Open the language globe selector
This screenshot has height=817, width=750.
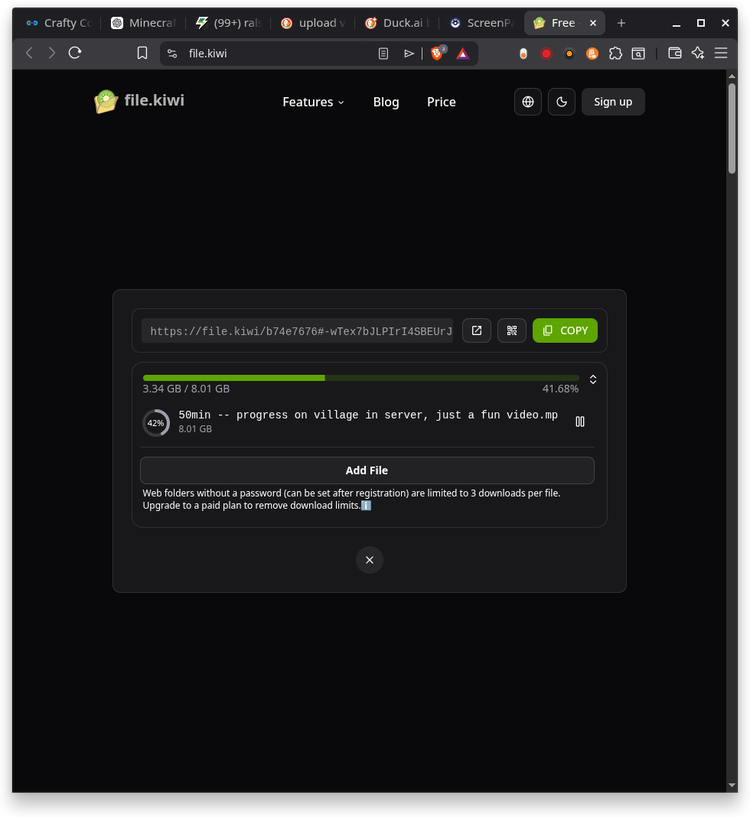coord(528,102)
